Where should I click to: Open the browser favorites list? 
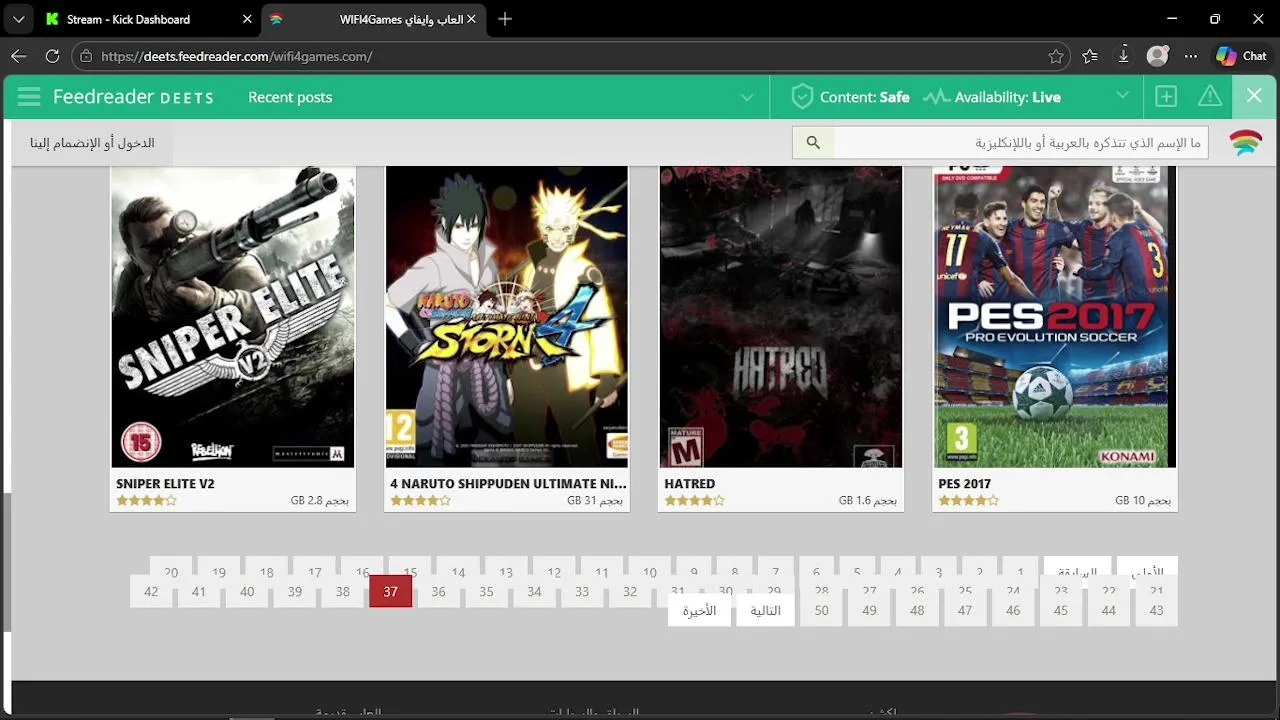[1090, 56]
